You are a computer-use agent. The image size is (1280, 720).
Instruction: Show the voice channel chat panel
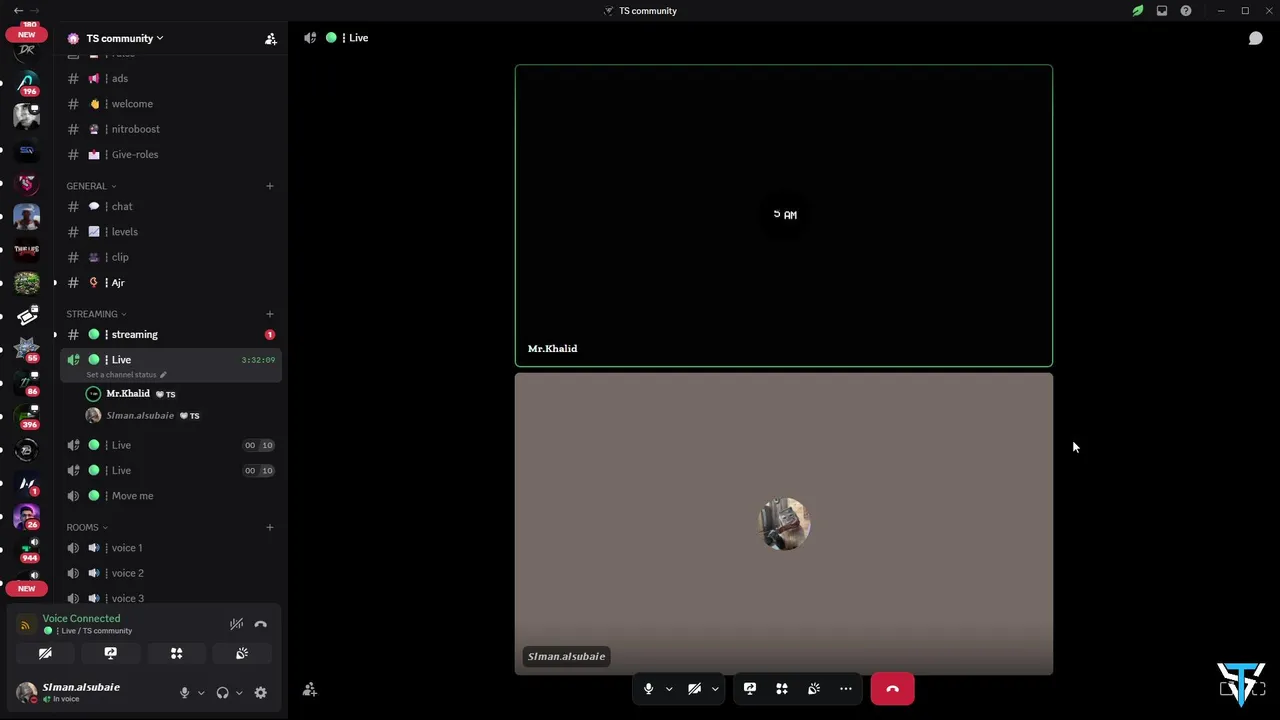pyautogui.click(x=1255, y=38)
